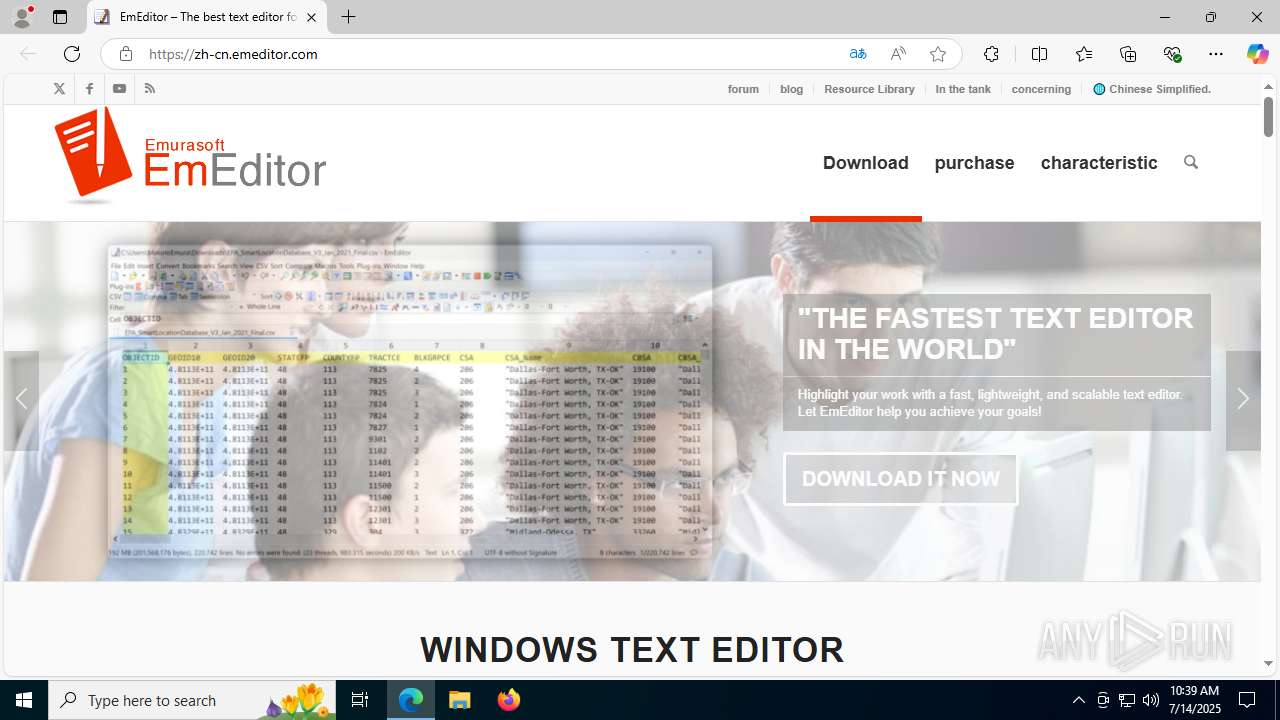Click the Emurasoft EmEditor logo
The height and width of the screenshot is (720, 1280).
[x=190, y=155]
